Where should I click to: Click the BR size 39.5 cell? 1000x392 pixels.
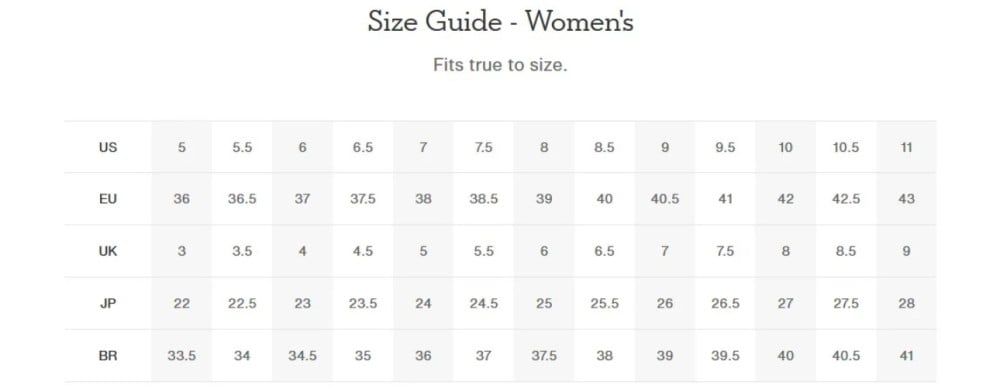(725, 356)
